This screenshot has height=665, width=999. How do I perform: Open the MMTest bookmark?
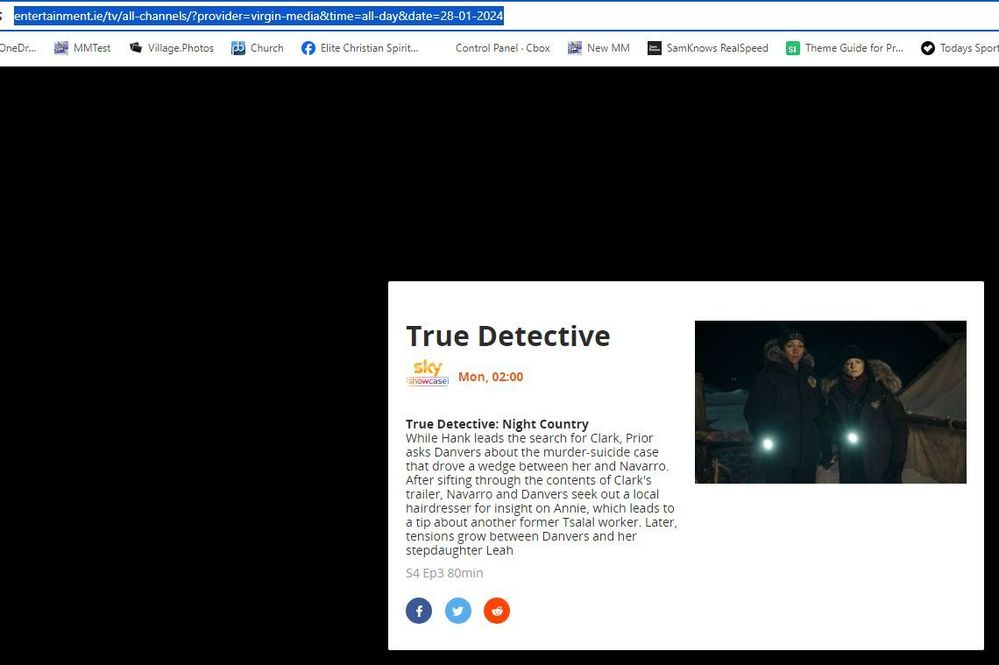(82, 48)
